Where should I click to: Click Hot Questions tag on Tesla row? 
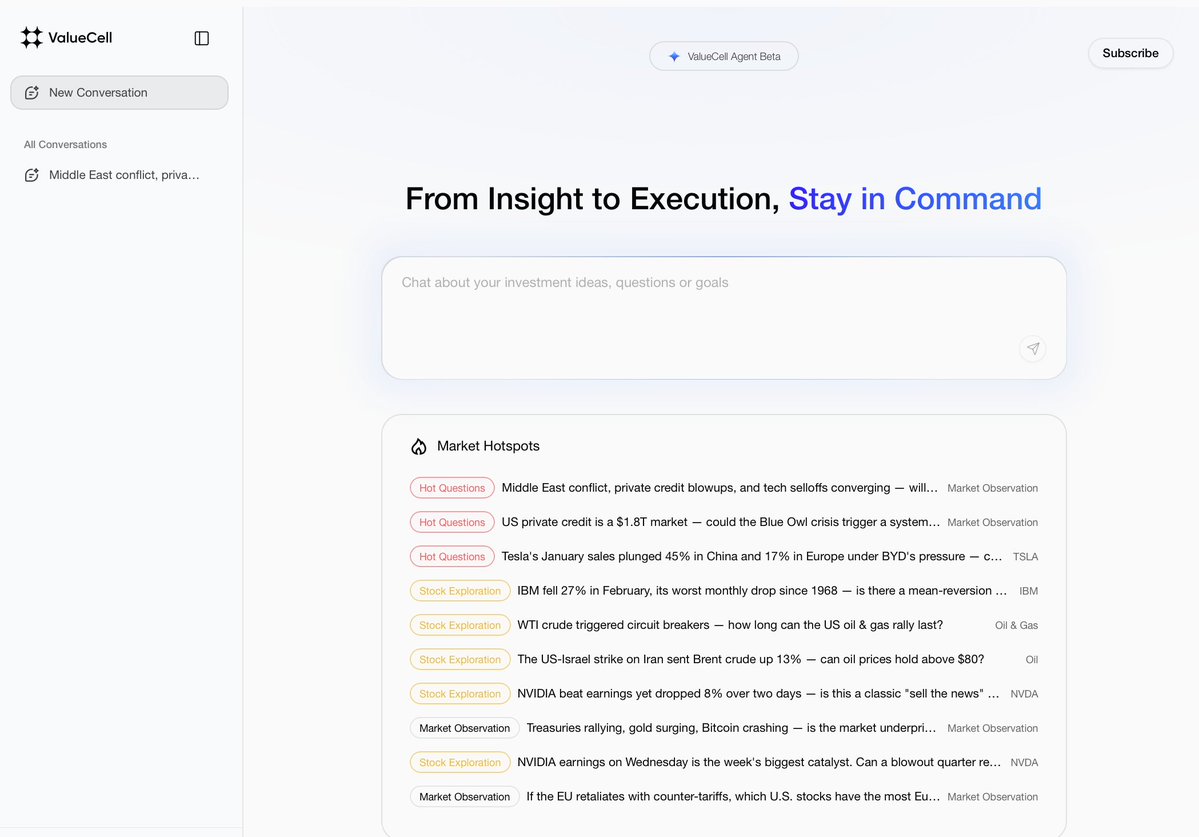(452, 557)
